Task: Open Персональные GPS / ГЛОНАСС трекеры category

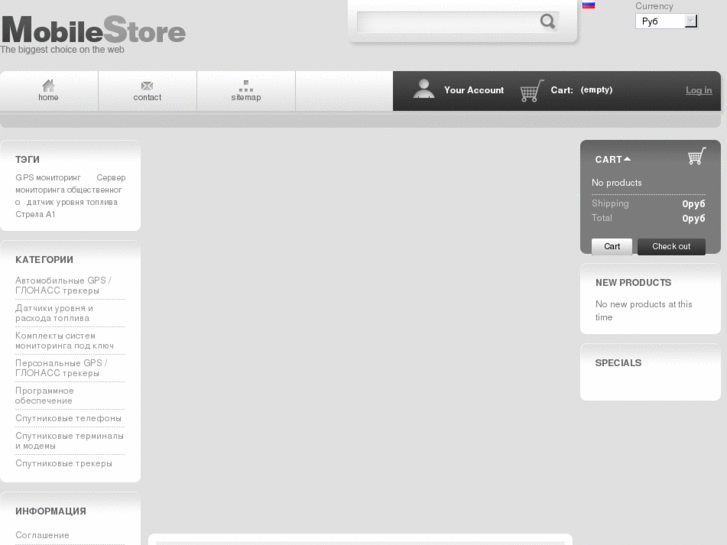Action: tap(61, 368)
